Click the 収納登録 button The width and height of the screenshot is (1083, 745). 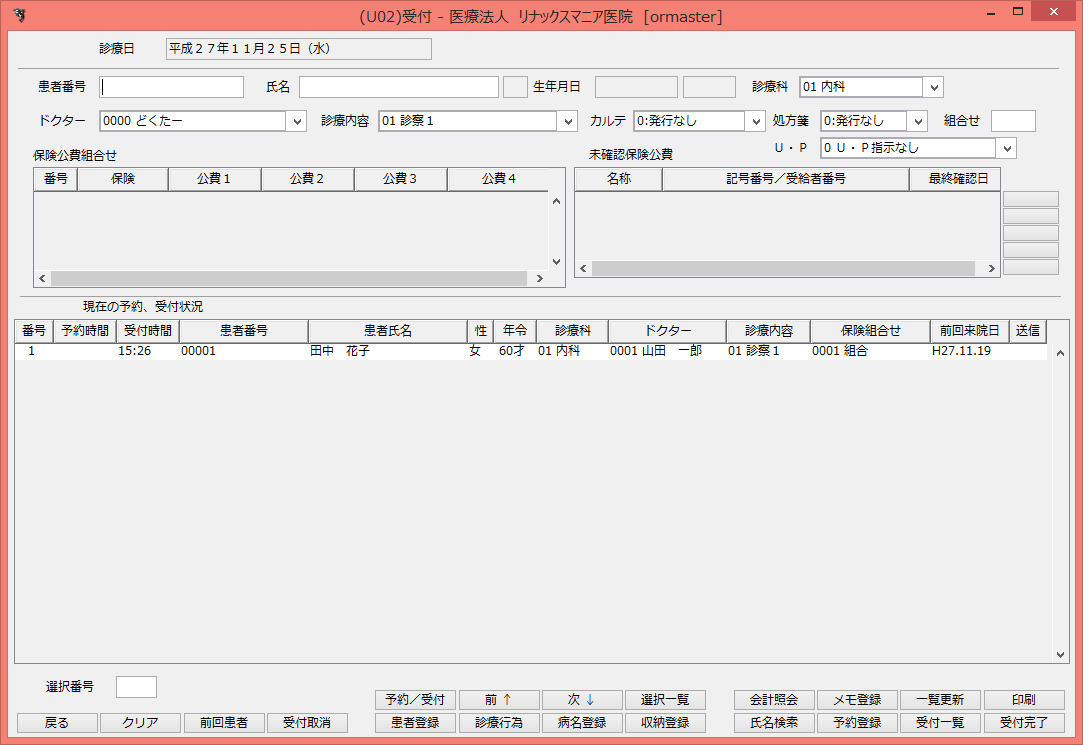pyautogui.click(x=664, y=722)
